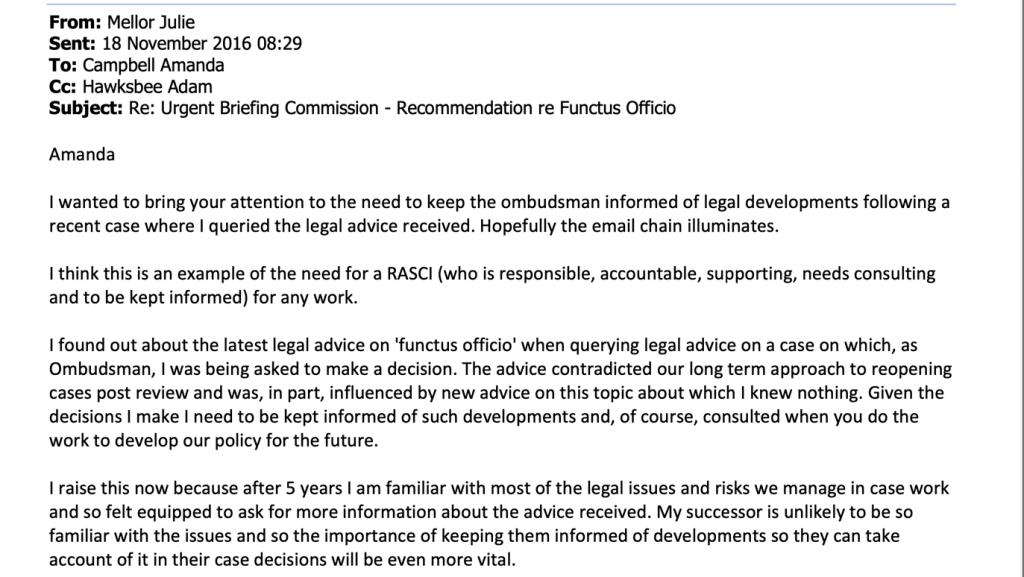Click the horizontal divider line above the header
1024x577 pixels.
point(500,4)
